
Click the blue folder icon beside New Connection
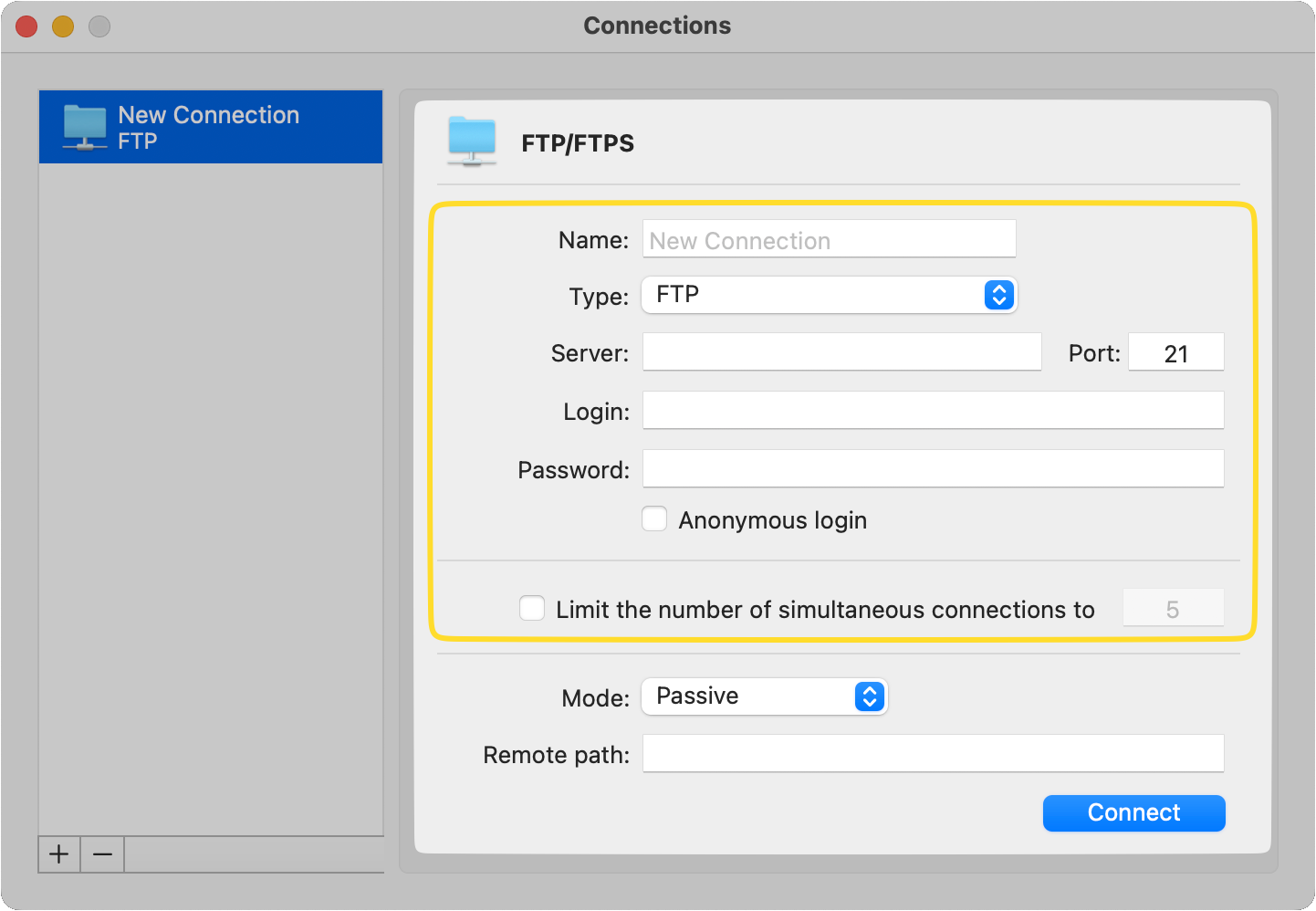tap(84, 127)
